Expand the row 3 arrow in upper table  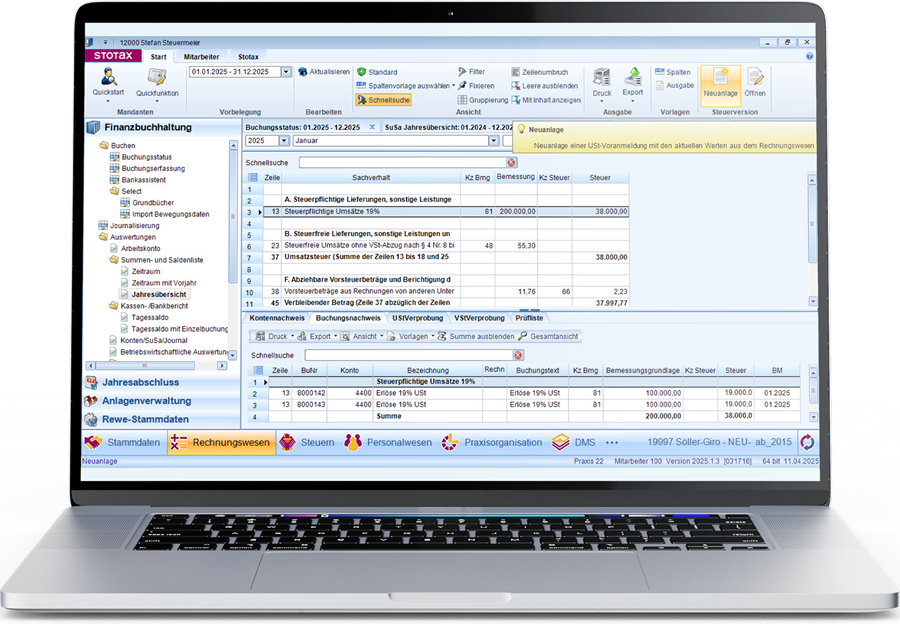point(259,212)
